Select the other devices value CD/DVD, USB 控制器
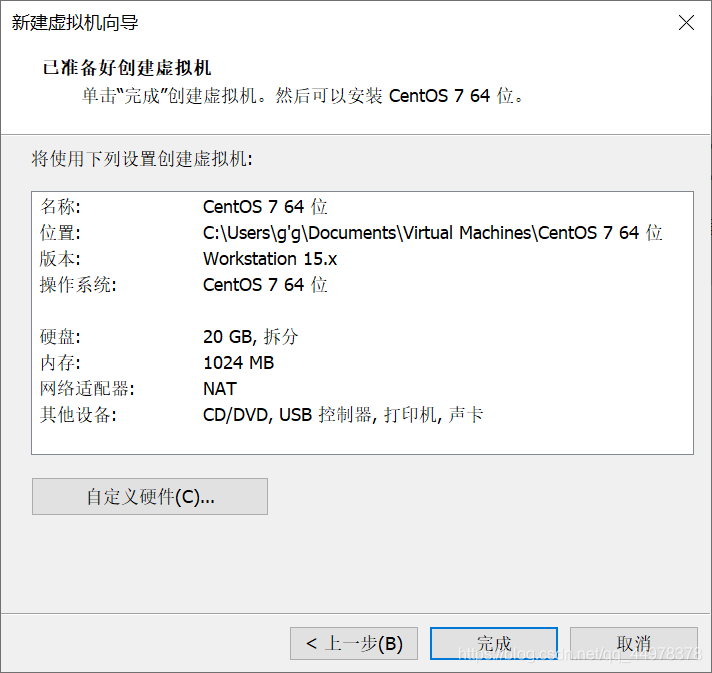Image resolution: width=712 pixels, height=673 pixels. pos(343,415)
